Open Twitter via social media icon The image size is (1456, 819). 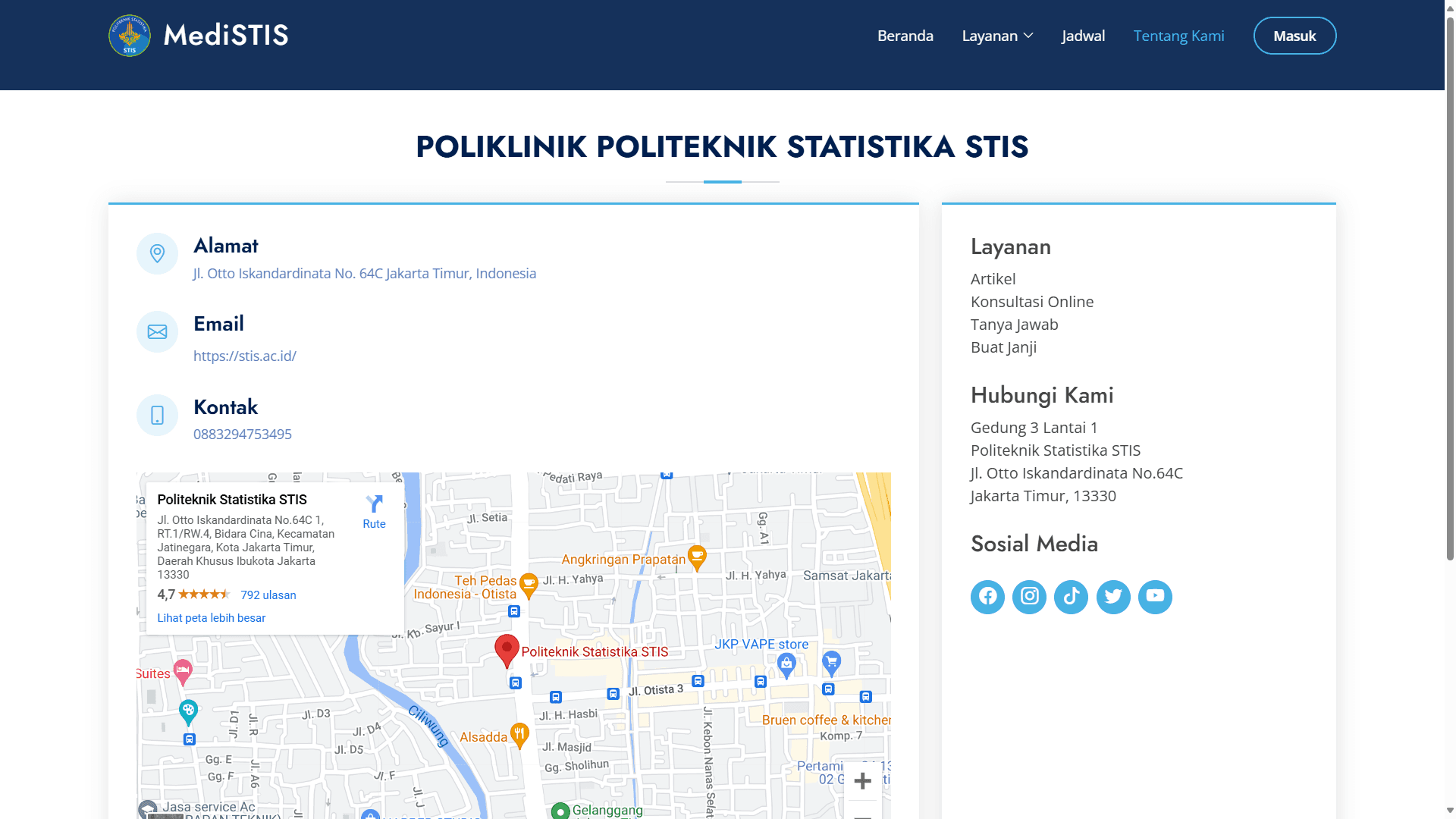(x=1113, y=597)
